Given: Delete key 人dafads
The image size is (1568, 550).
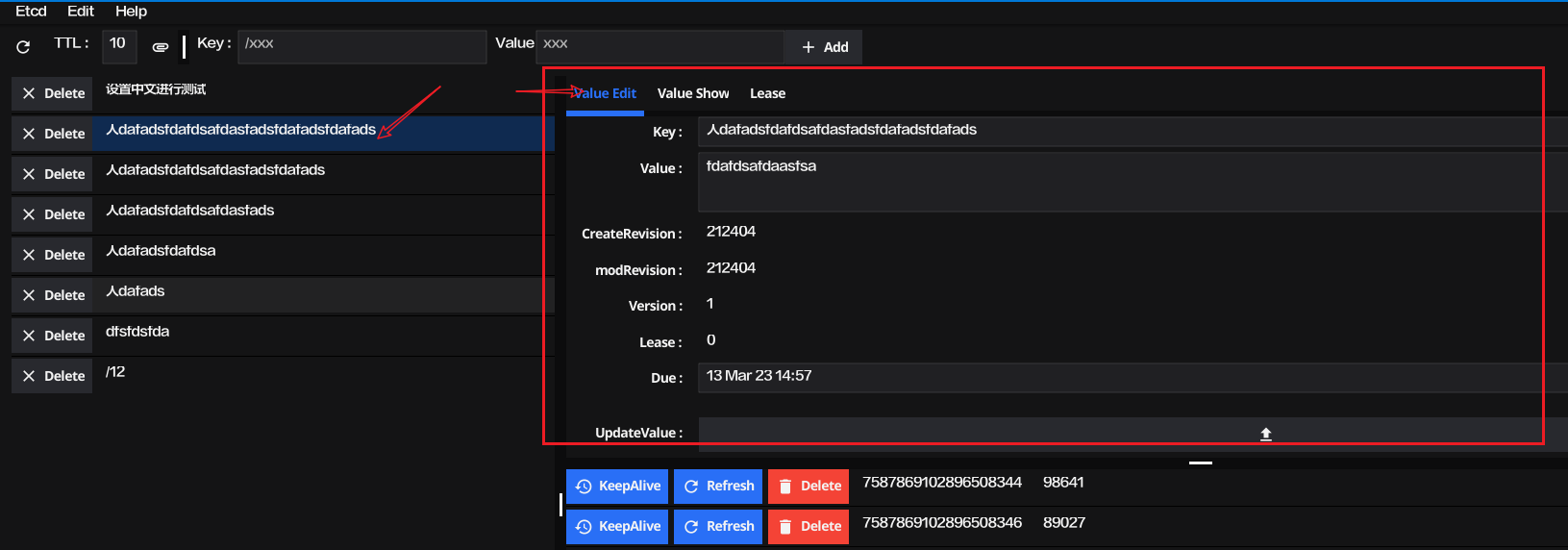Looking at the screenshot, I should pyautogui.click(x=52, y=295).
